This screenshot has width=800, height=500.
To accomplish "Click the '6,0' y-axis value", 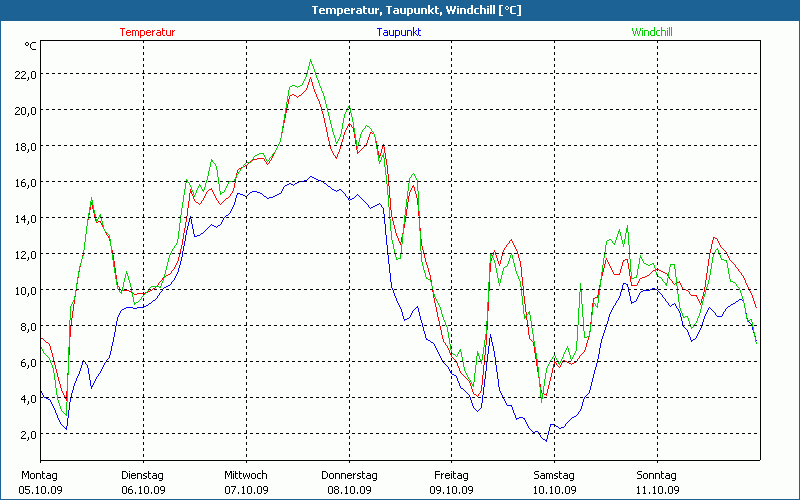I will point(28,362).
